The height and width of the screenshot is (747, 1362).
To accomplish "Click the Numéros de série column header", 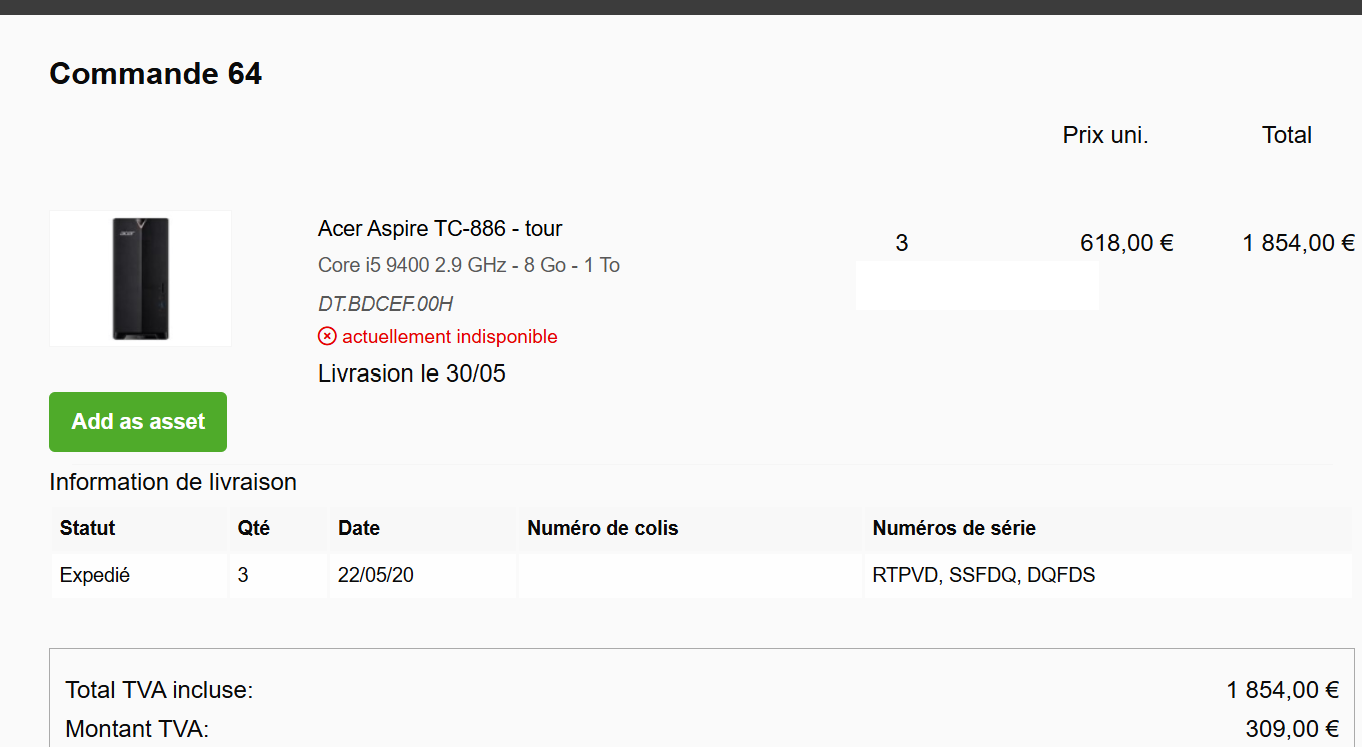I will (x=954, y=528).
